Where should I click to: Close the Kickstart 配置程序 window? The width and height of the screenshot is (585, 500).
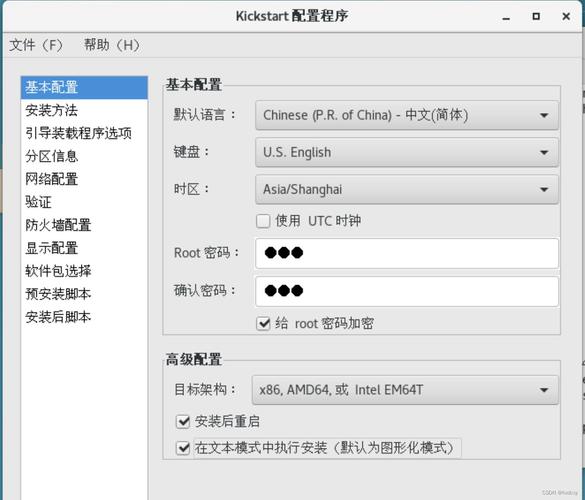pyautogui.click(x=566, y=16)
